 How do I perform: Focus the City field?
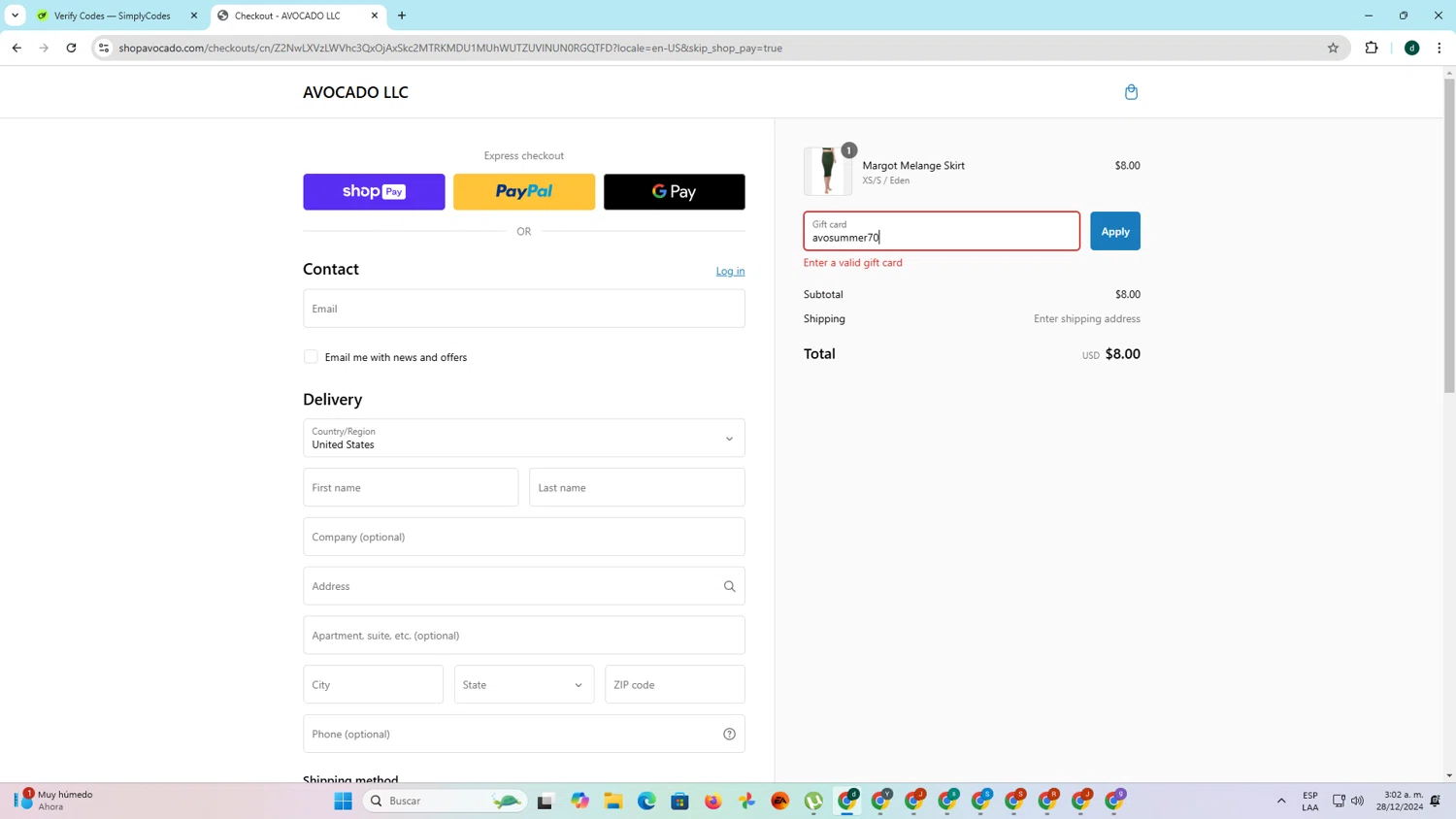pyautogui.click(x=373, y=684)
